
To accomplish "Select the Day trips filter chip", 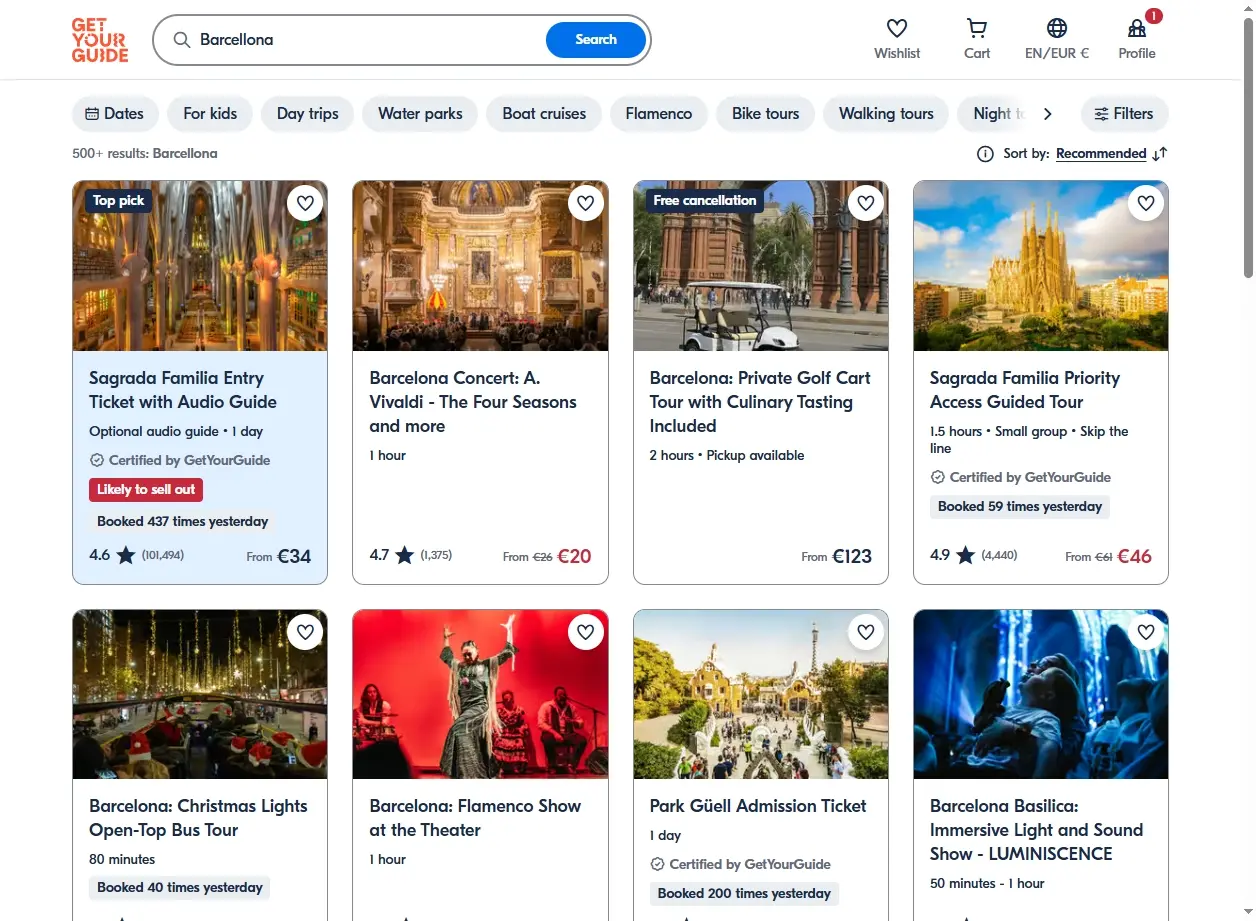I will tap(308, 114).
